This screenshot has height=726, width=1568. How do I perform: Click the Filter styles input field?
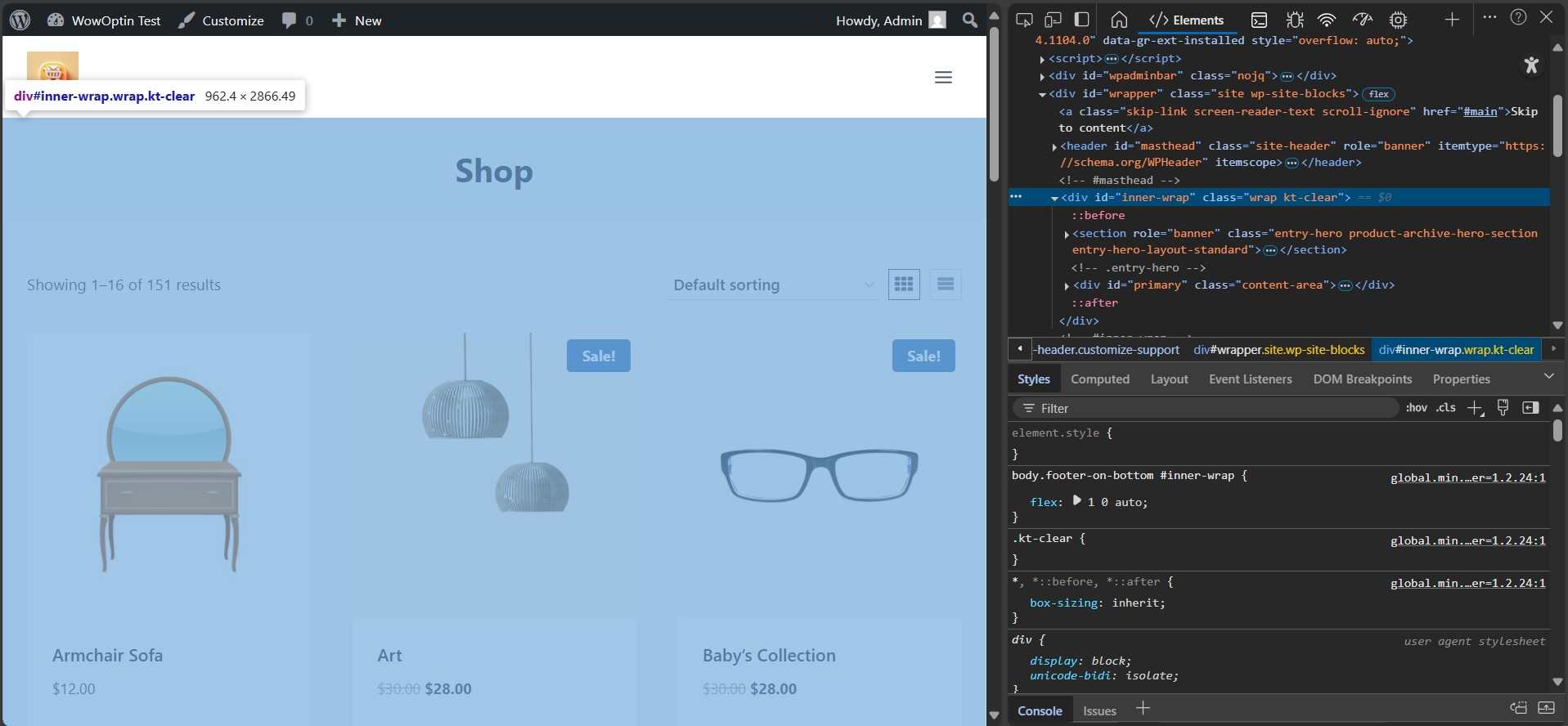(x=1206, y=408)
